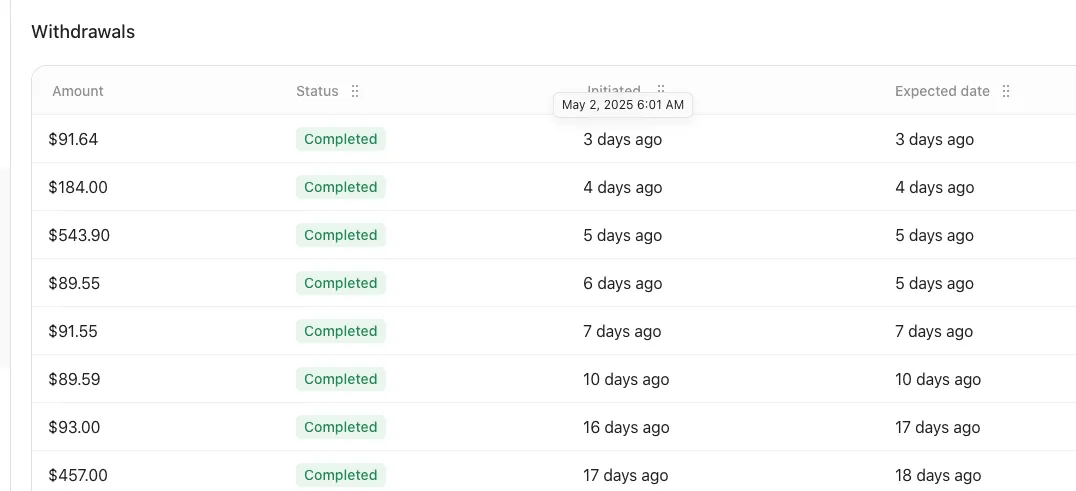The image size is (1076, 491).
Task: Click Completed badge on $91.64 row
Action: point(341,139)
